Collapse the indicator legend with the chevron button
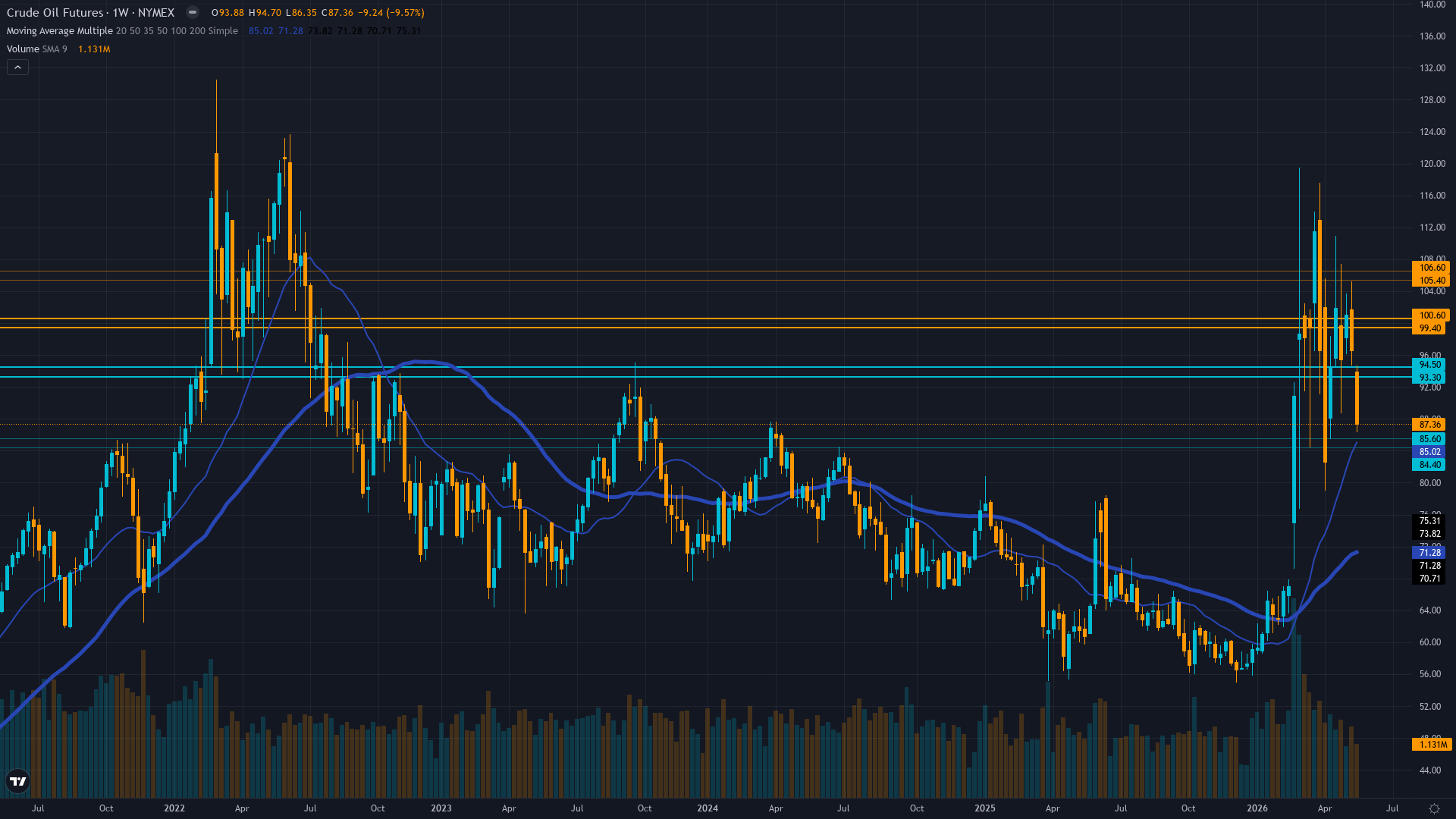The image size is (1456, 819). click(18, 67)
